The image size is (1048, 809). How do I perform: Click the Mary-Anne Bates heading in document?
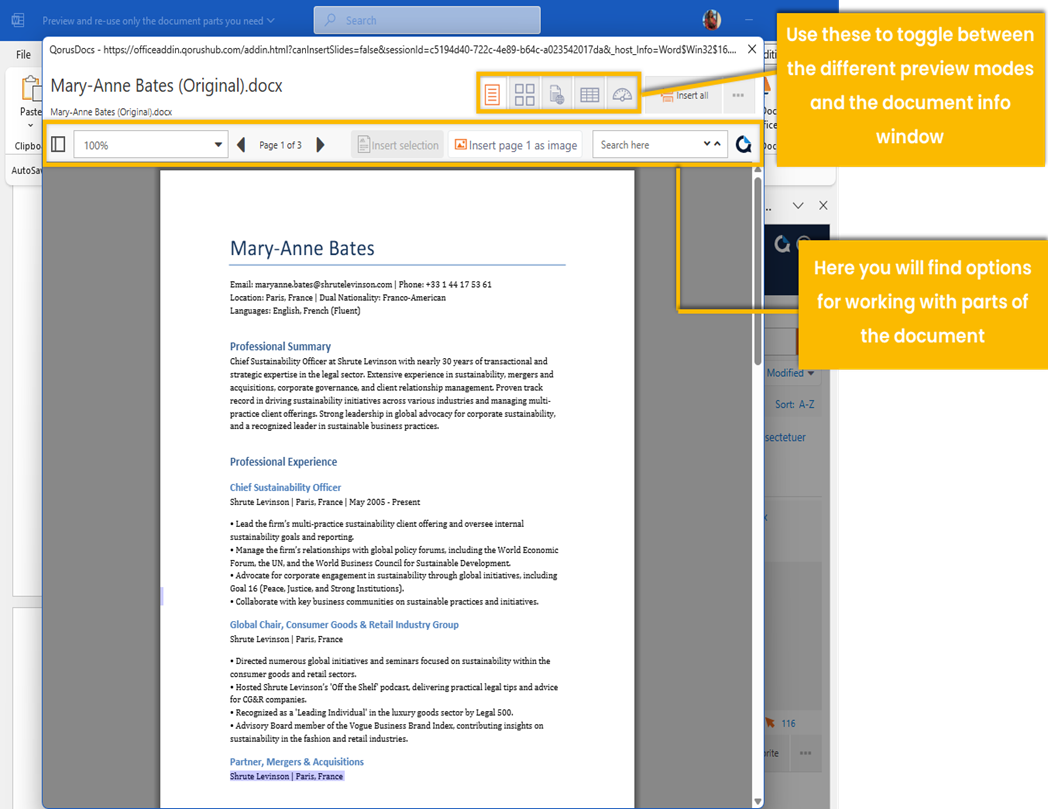coord(302,248)
